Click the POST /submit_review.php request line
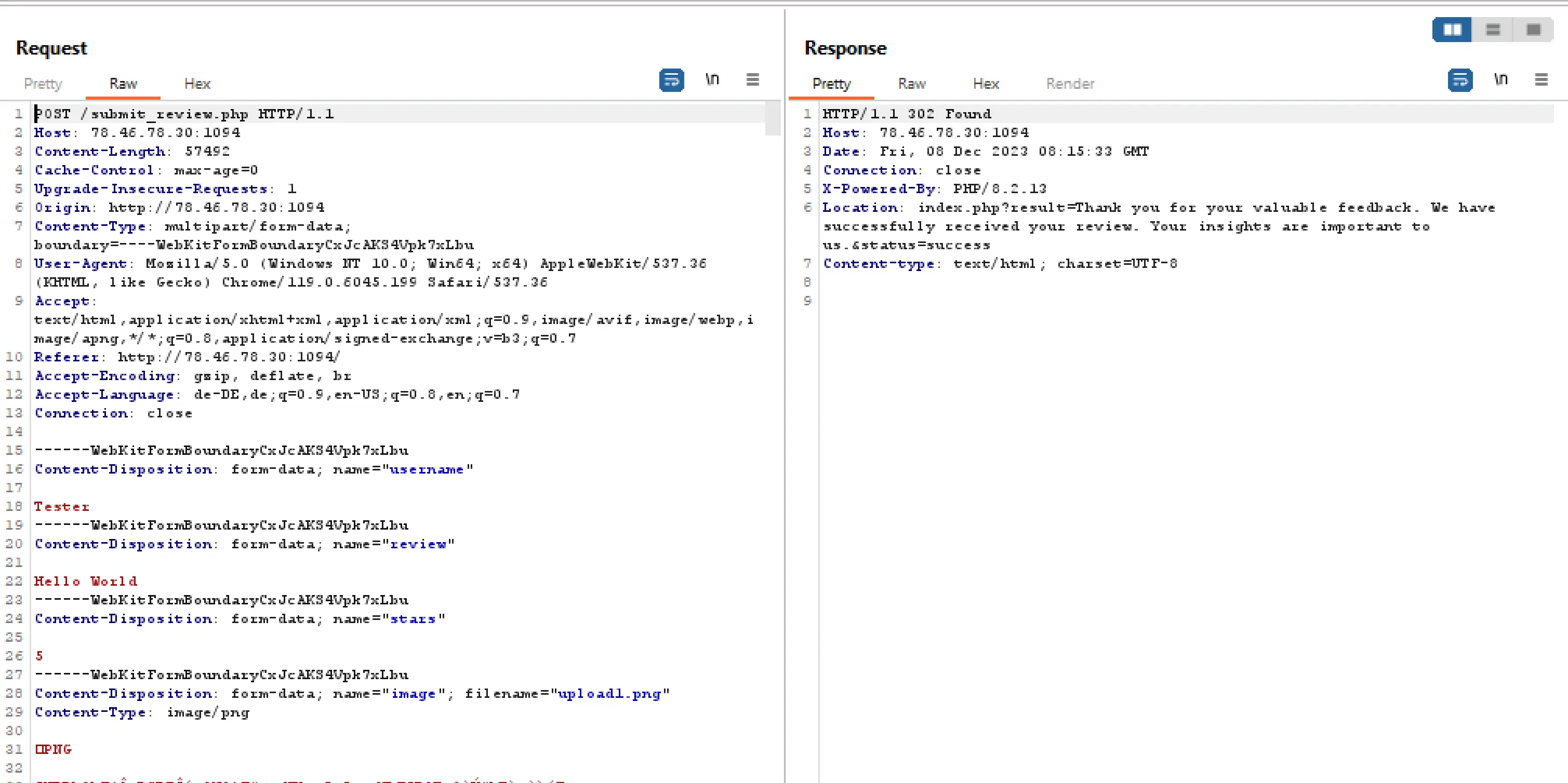 pyautogui.click(x=182, y=114)
